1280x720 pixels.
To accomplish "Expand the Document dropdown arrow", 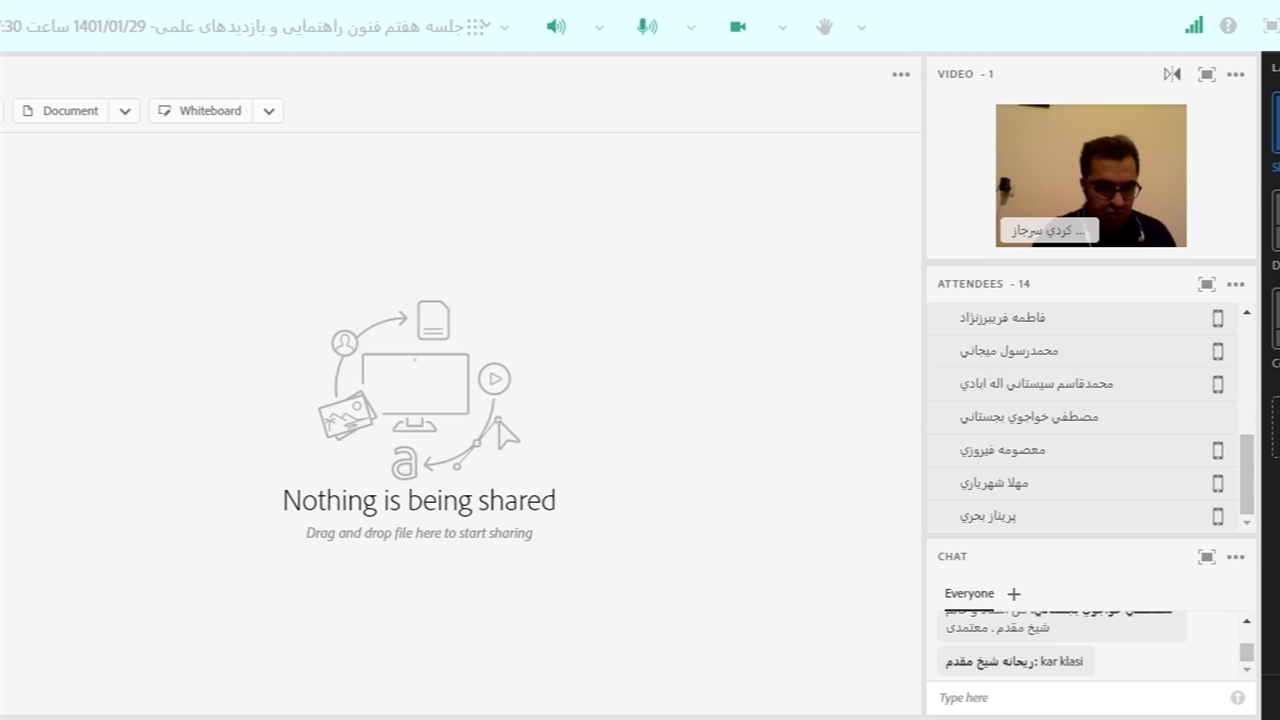I will 125,111.
